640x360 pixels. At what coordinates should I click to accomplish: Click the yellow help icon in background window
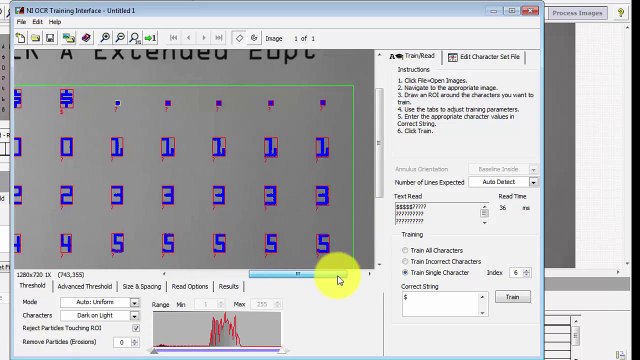coord(621,13)
